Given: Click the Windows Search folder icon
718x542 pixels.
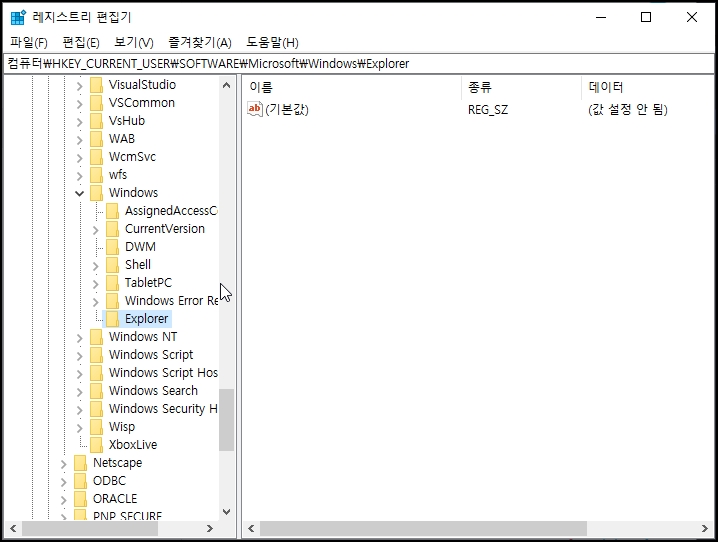Looking at the screenshot, I should [x=97, y=391].
